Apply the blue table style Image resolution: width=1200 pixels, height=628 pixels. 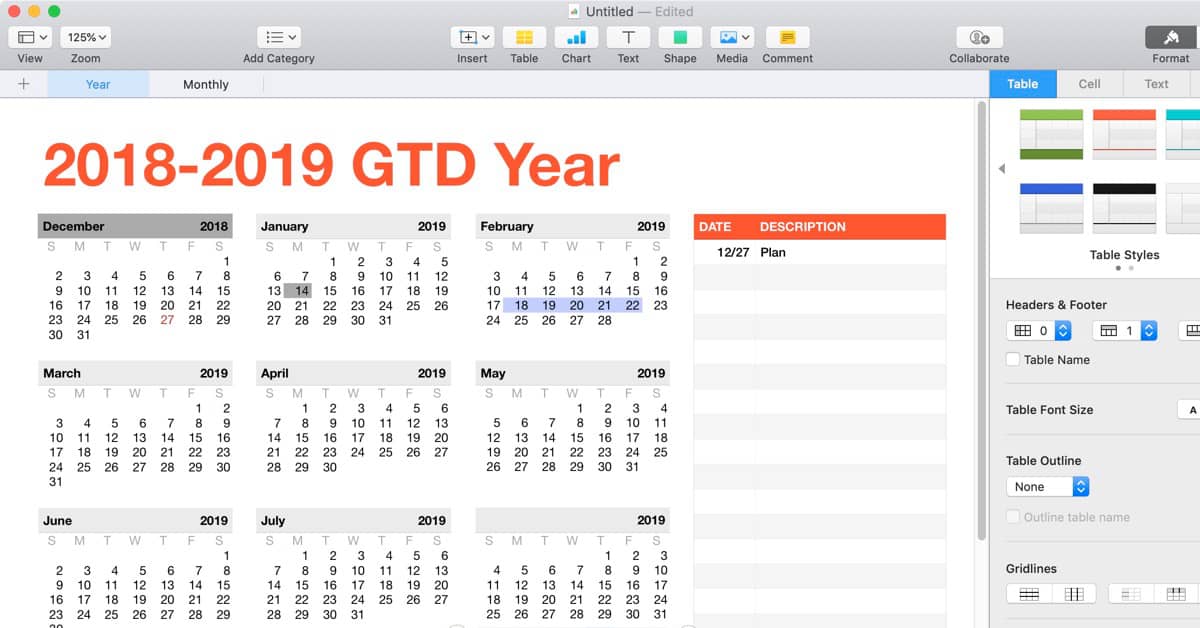point(1051,208)
